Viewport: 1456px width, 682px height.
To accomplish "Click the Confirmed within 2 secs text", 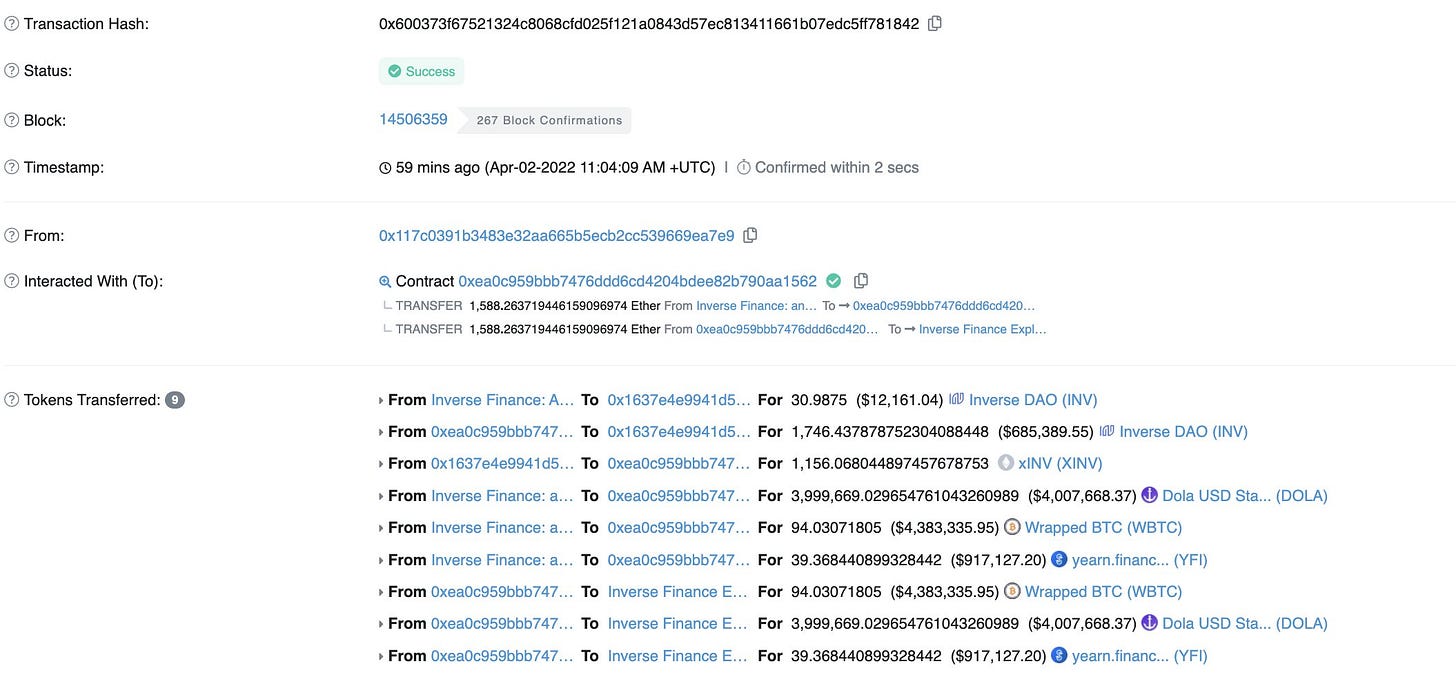I will tap(836, 167).
